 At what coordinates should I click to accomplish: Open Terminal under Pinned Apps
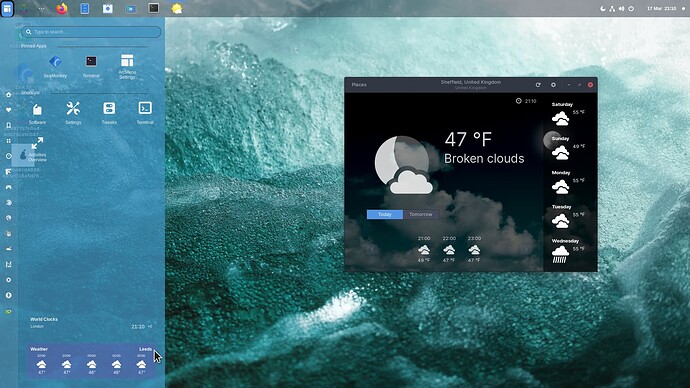(x=91, y=66)
